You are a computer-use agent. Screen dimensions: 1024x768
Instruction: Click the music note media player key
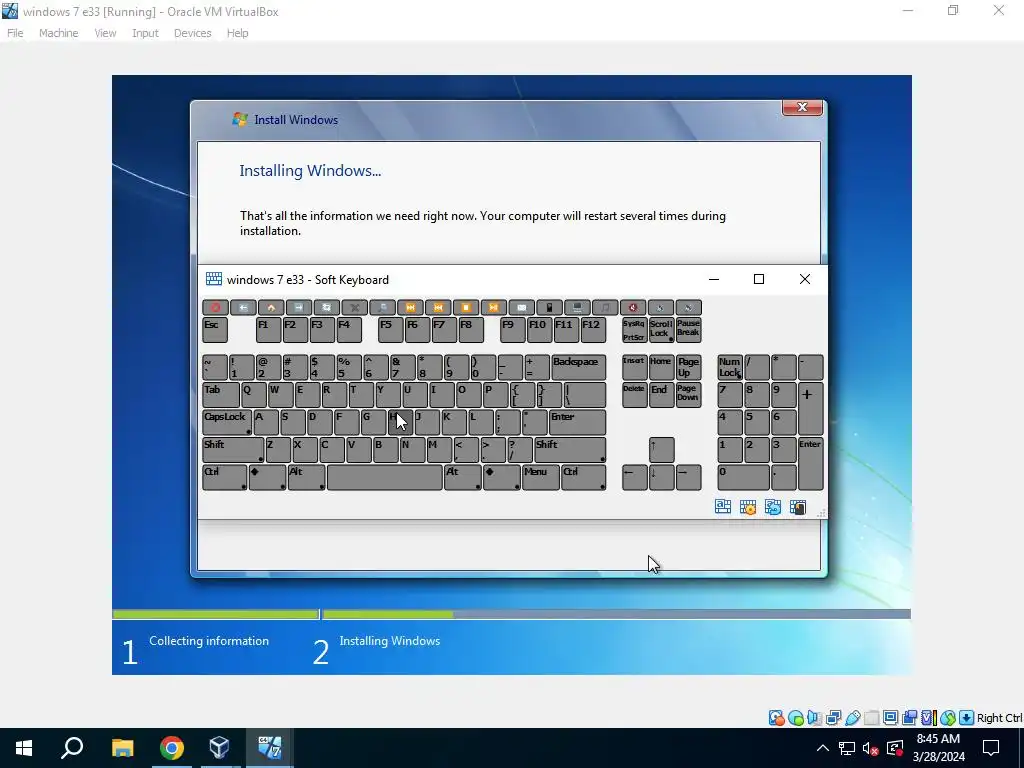605,307
